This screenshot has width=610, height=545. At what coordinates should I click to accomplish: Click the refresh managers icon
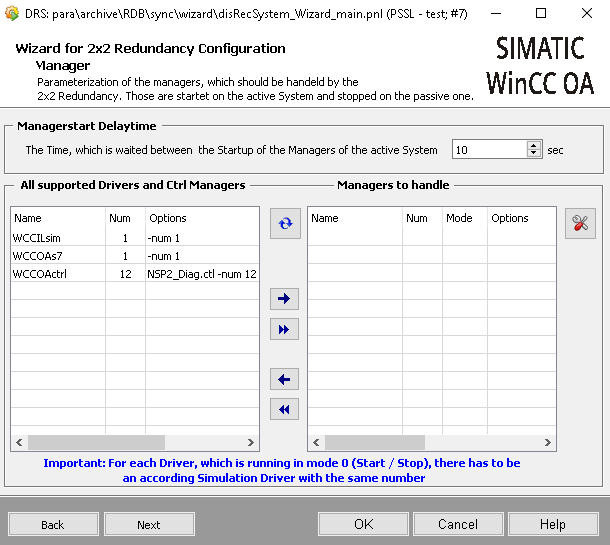285,224
